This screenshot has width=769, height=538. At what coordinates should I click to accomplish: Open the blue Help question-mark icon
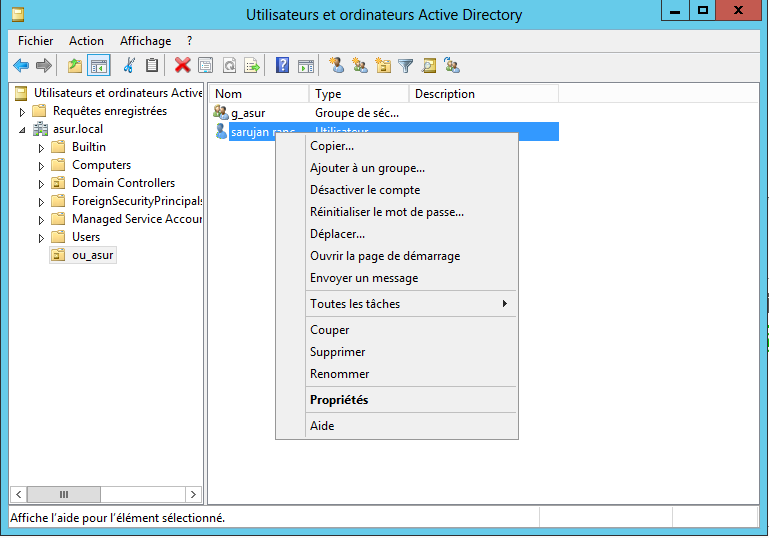pos(282,65)
